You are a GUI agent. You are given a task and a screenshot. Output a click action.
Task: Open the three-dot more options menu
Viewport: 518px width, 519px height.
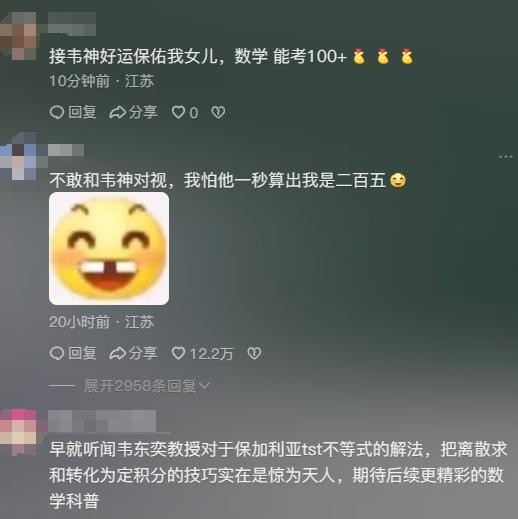point(506,156)
